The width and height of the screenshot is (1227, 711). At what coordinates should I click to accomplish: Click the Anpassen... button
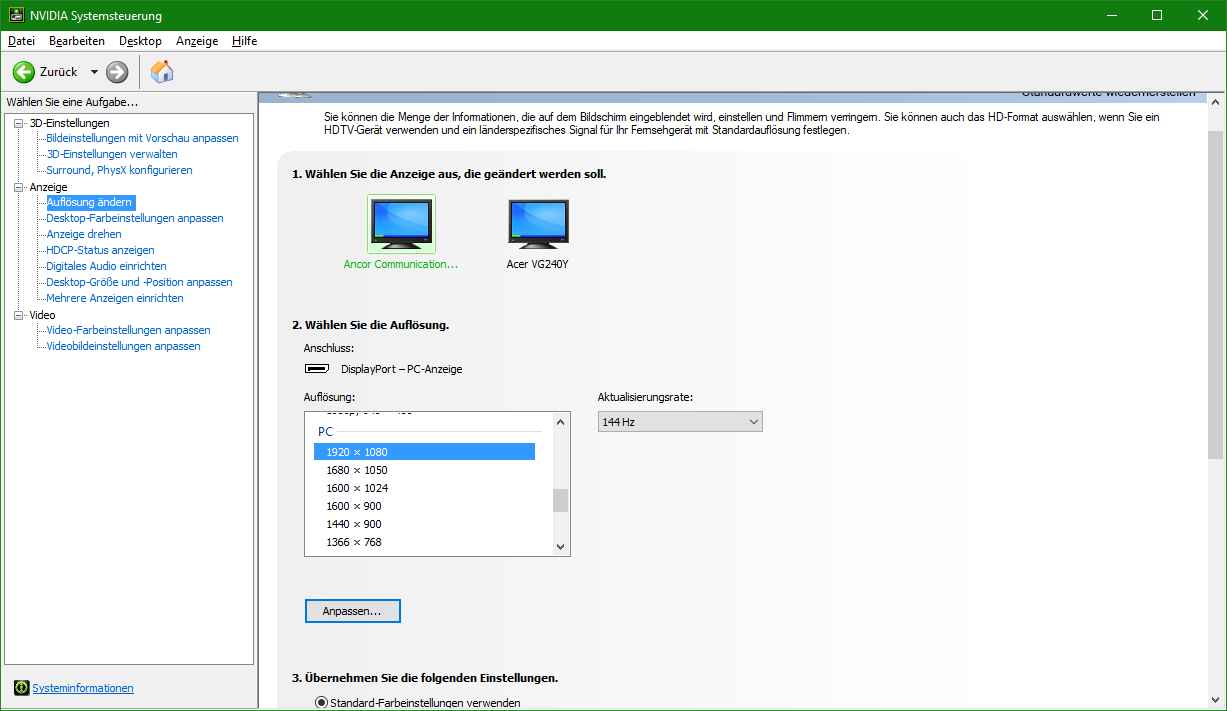click(353, 610)
